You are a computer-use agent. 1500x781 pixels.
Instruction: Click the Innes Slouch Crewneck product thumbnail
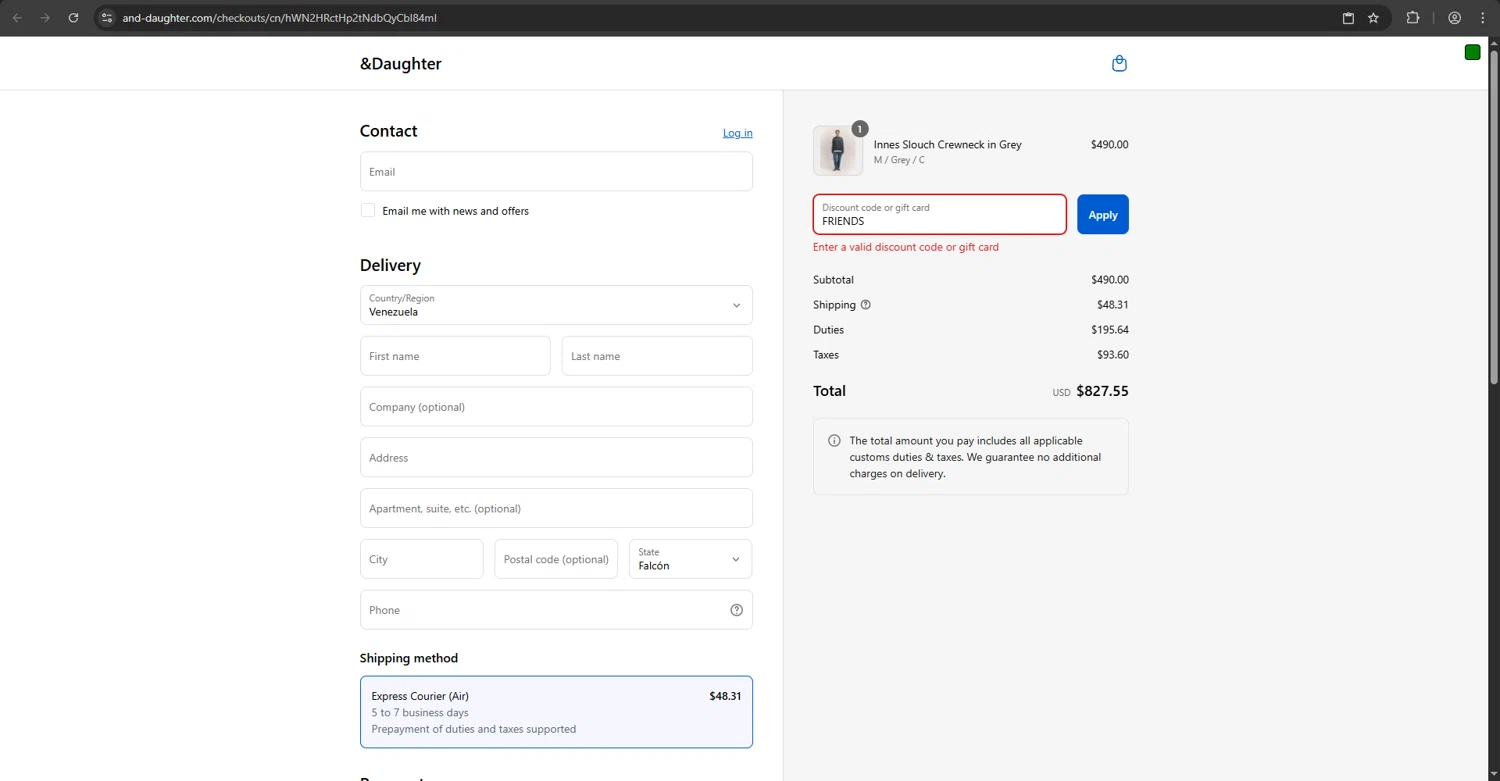(838, 151)
